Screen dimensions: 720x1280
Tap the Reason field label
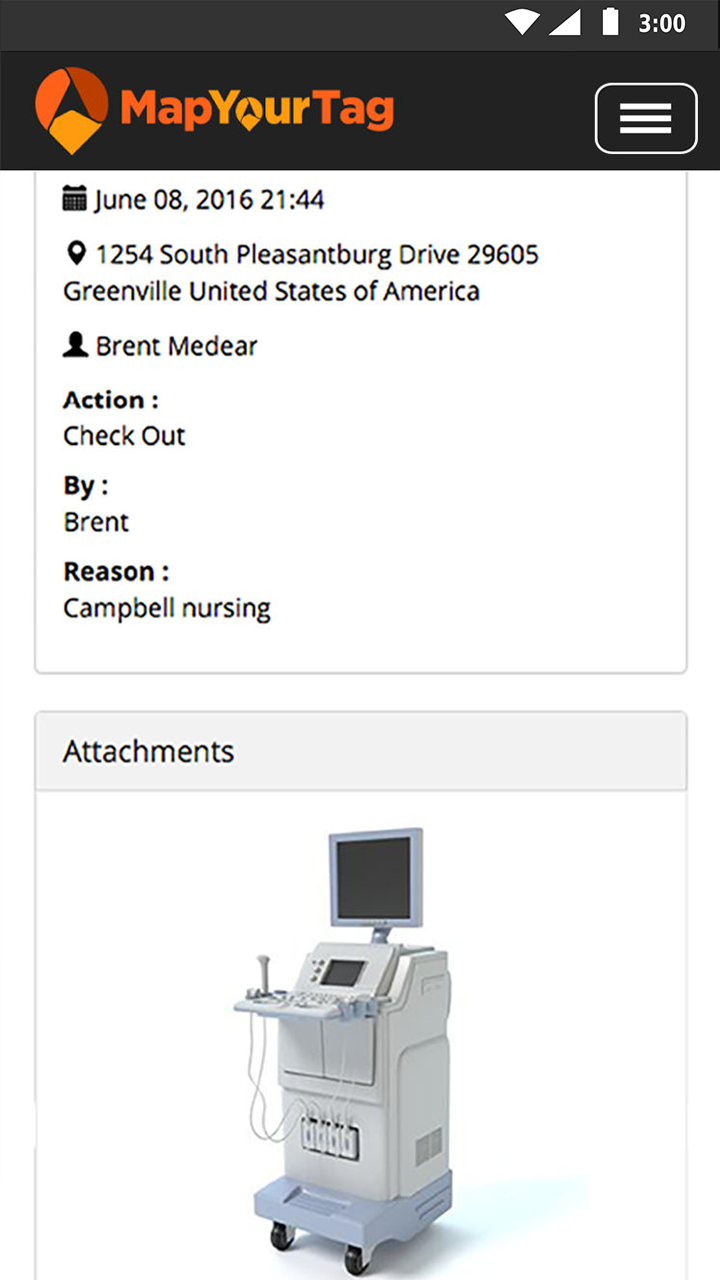point(116,572)
